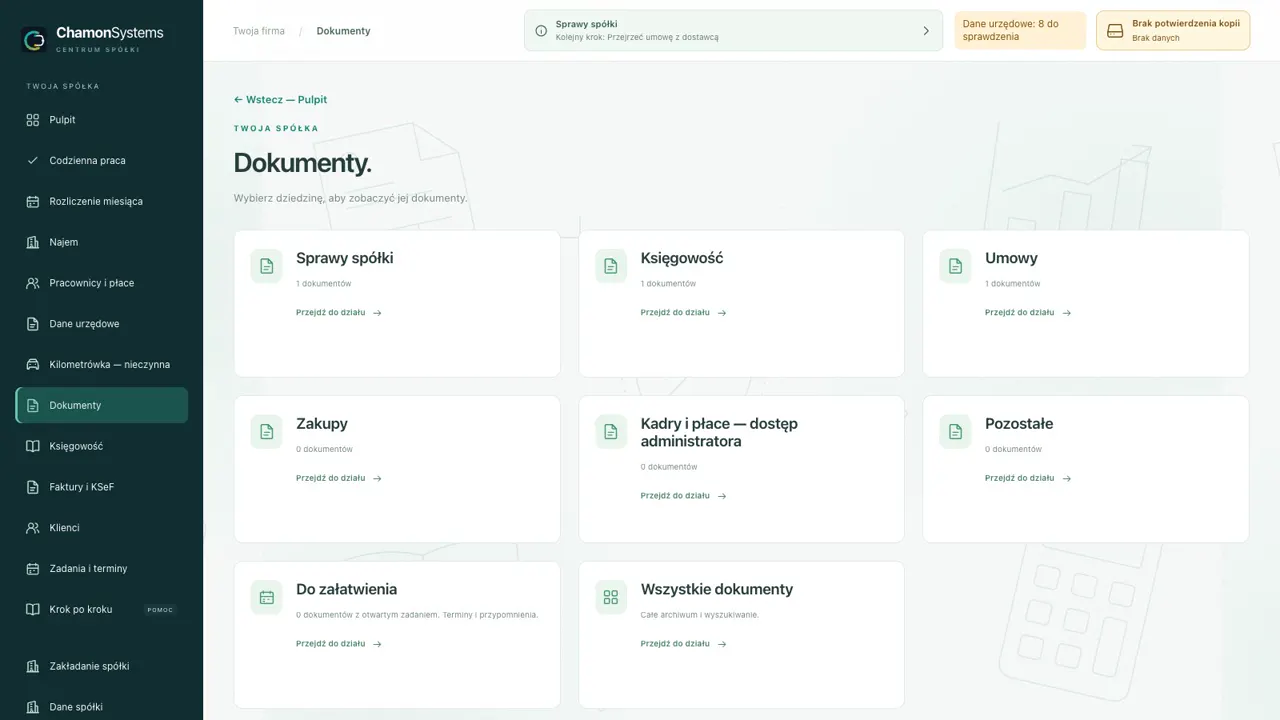Screen dimensions: 1280x720
Task: Click the Całe archiwum i wyszukiwanie description
Action: (700, 615)
